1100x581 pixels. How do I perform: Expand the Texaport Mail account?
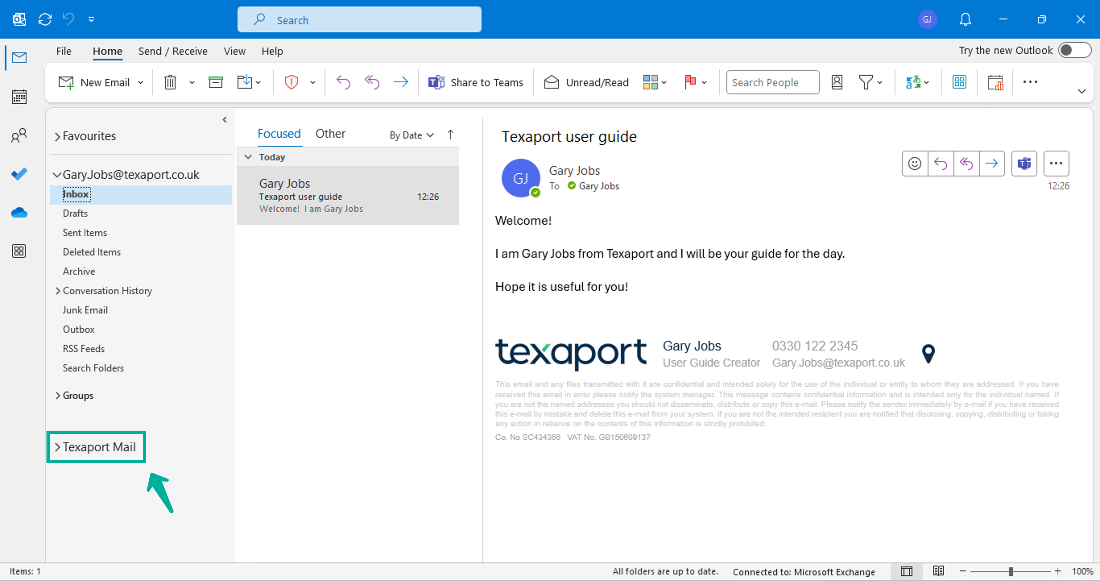(96, 447)
